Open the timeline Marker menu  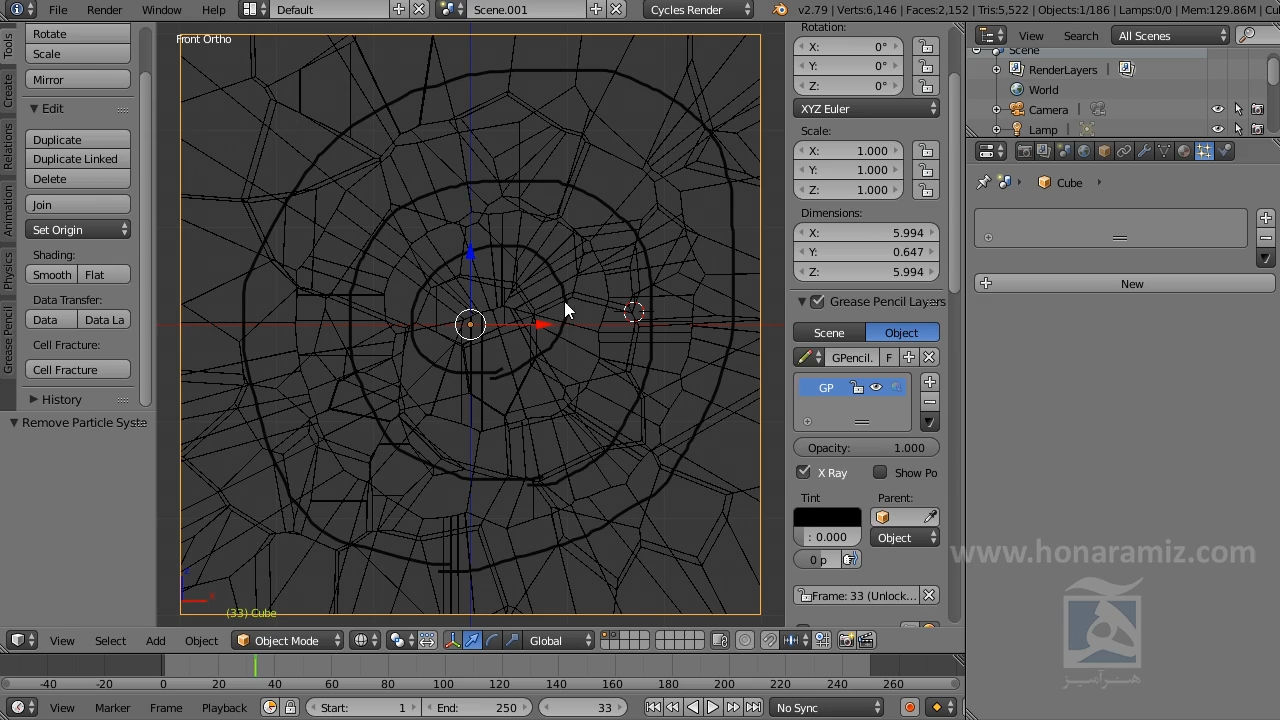click(x=112, y=708)
